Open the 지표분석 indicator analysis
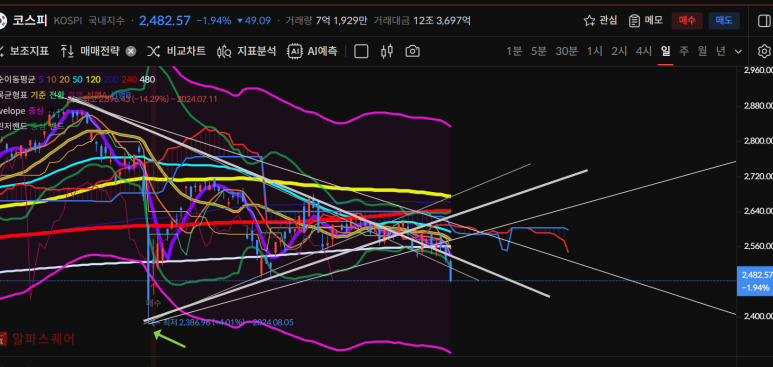Image resolution: width=773 pixels, height=367 pixels. [246, 51]
